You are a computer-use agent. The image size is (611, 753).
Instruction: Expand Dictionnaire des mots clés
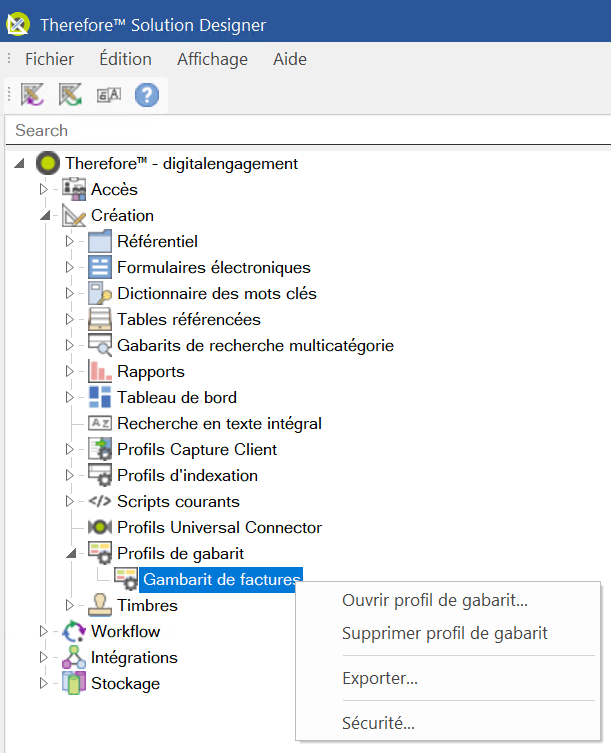coord(70,293)
